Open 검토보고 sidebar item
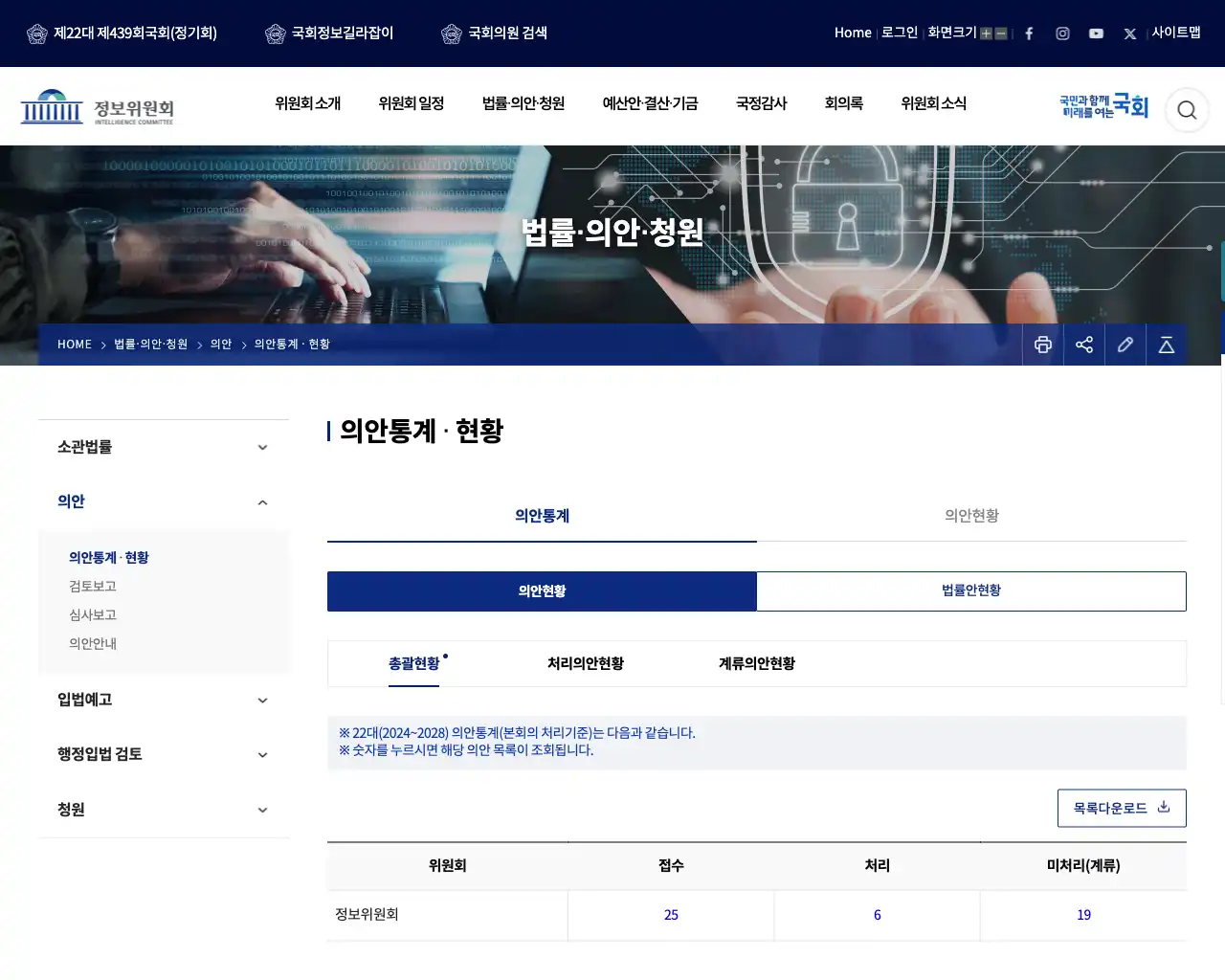 coord(93,587)
